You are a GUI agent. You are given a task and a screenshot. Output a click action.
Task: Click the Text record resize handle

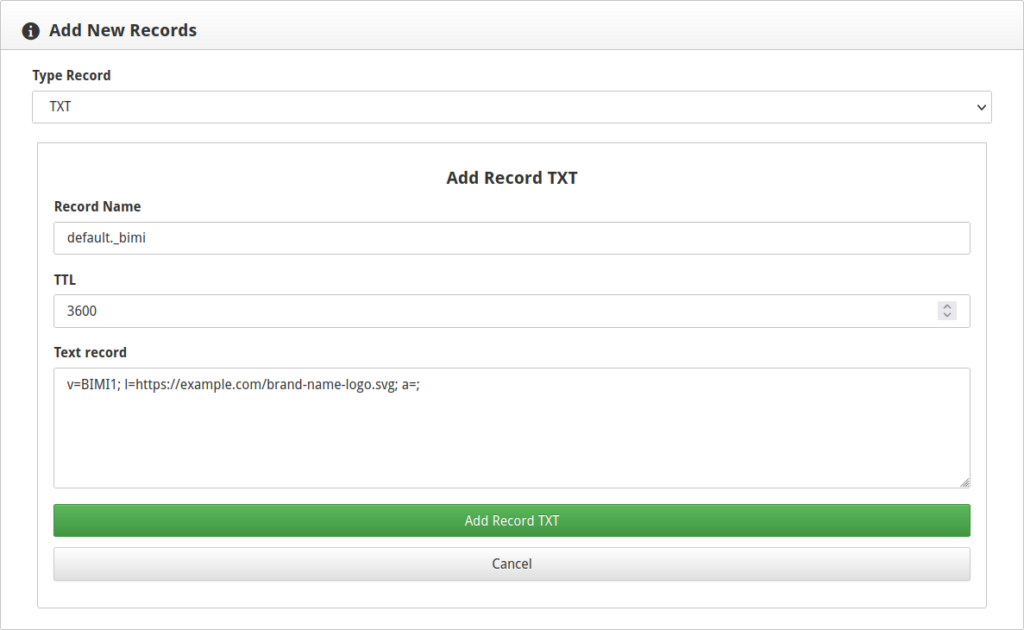[x=964, y=482]
